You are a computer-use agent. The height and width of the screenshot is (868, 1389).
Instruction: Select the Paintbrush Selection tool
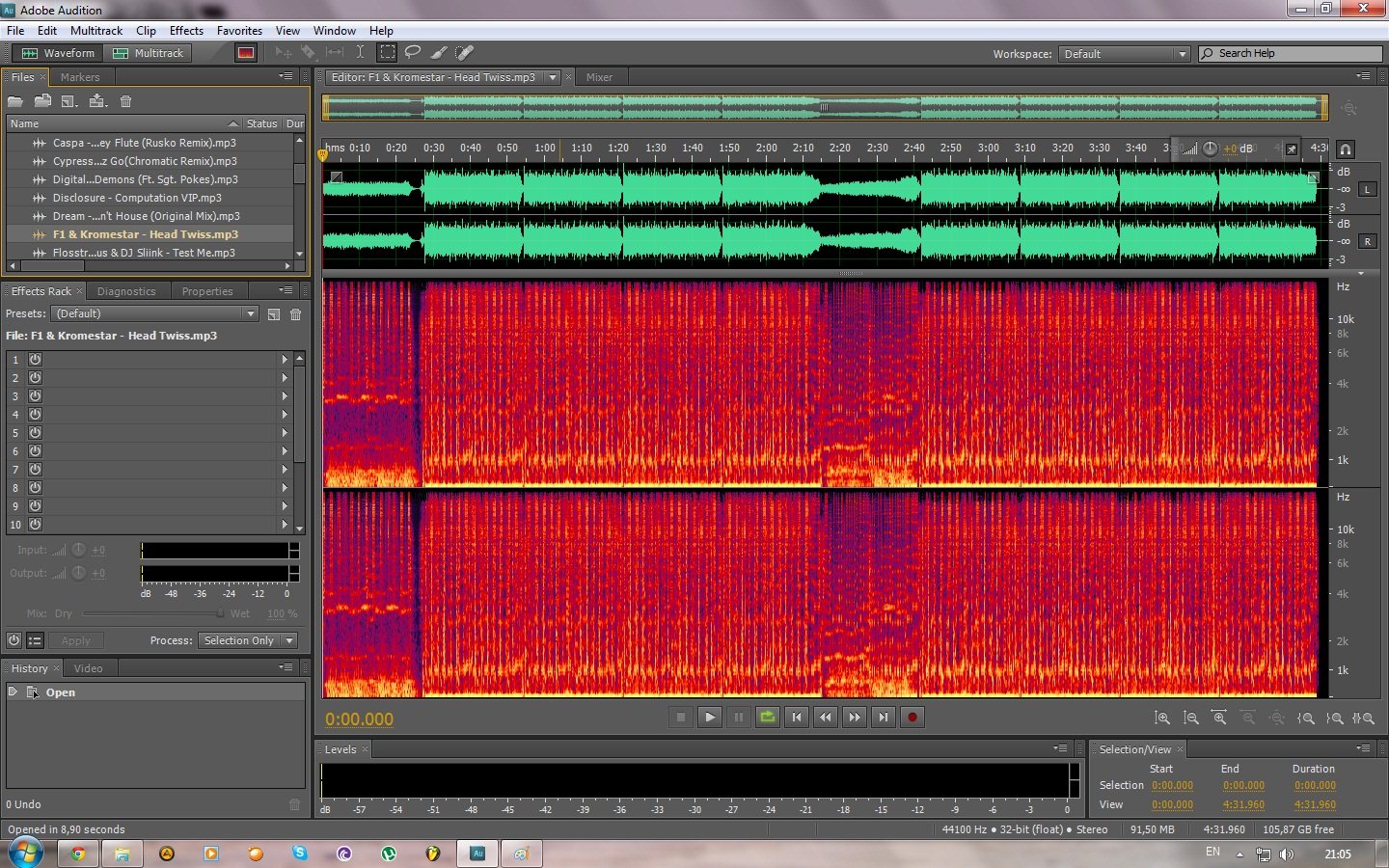pos(439,53)
